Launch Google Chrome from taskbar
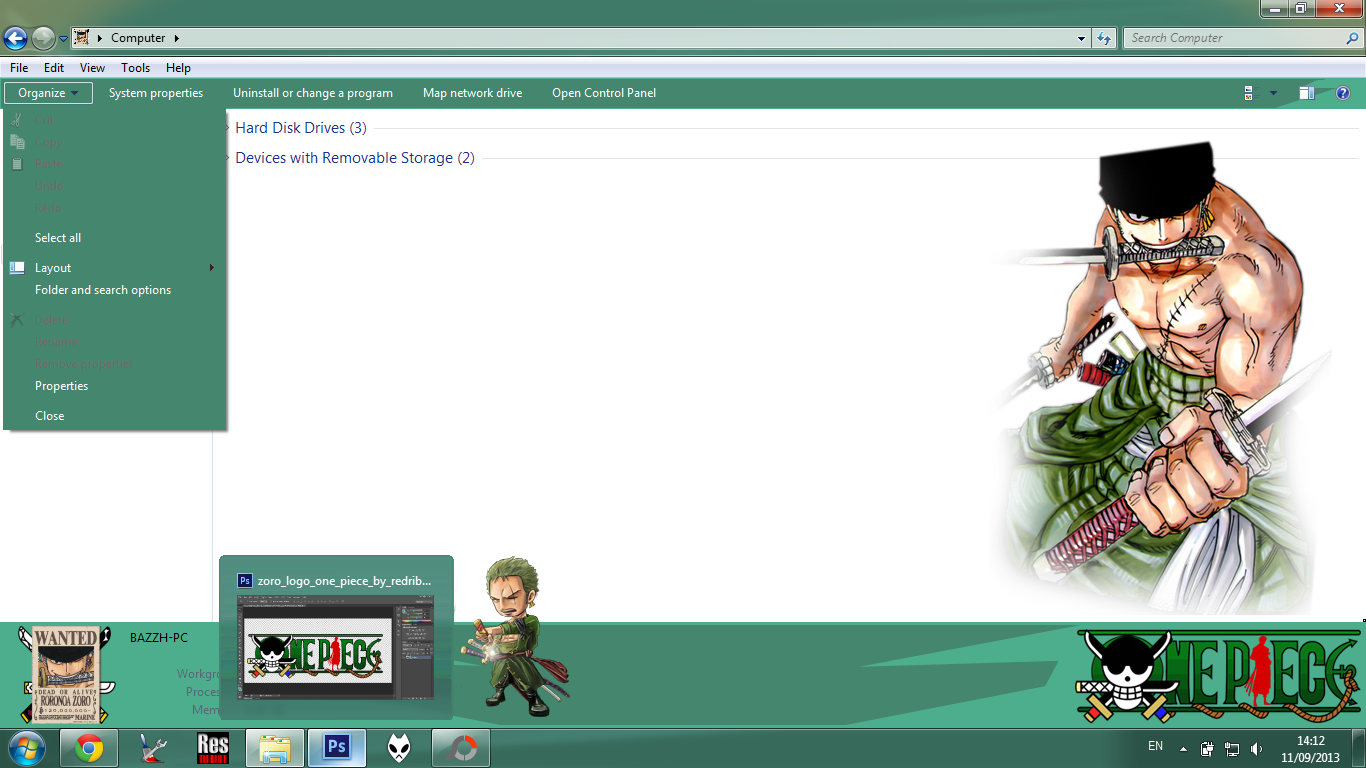The image size is (1366, 768). pyautogui.click(x=89, y=748)
